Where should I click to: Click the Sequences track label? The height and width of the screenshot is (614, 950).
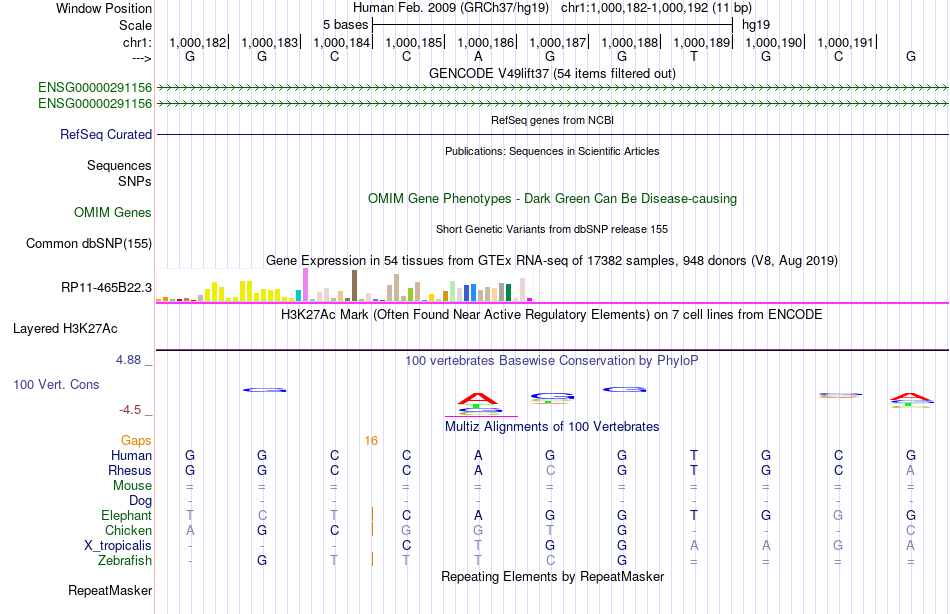[x=119, y=165]
